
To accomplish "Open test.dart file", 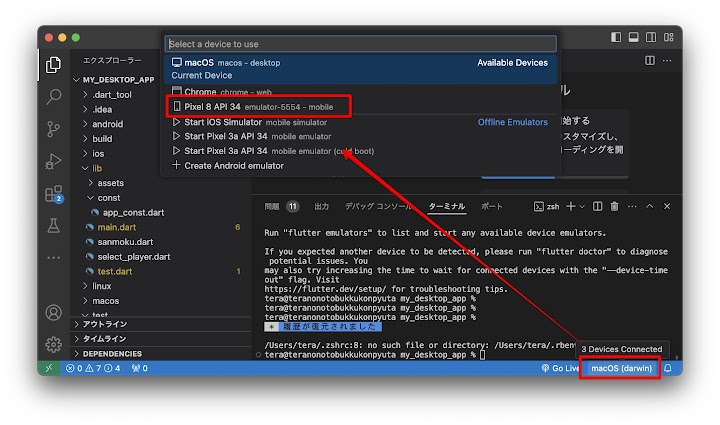I will [x=160, y=271].
